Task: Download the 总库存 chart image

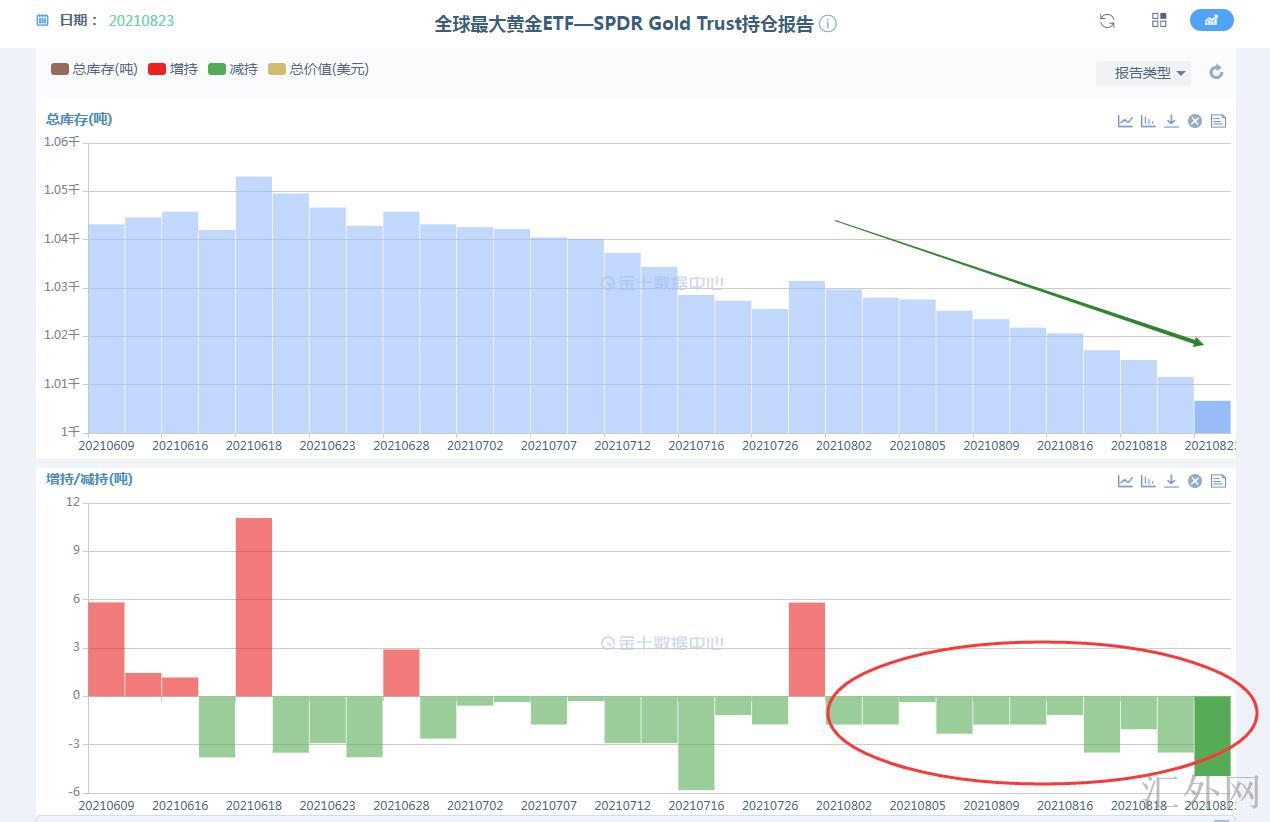Action: pos(1171,121)
